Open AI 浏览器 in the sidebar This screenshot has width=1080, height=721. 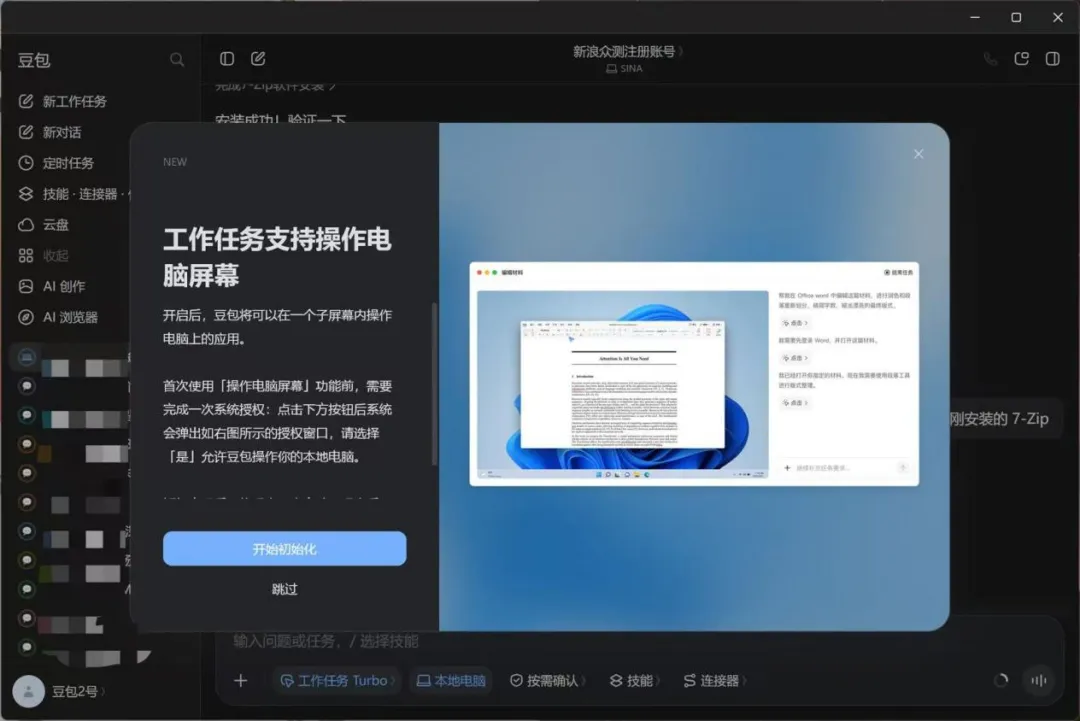point(58,317)
